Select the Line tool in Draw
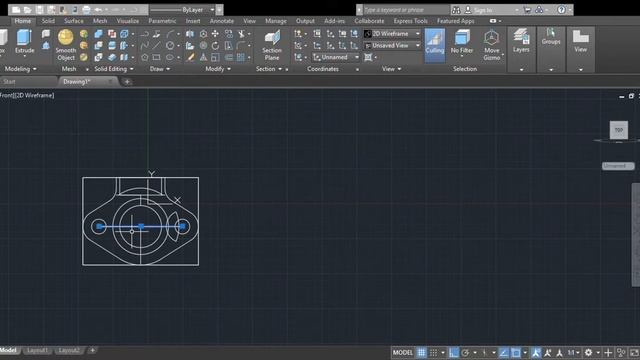640x360 pixels. point(157,46)
